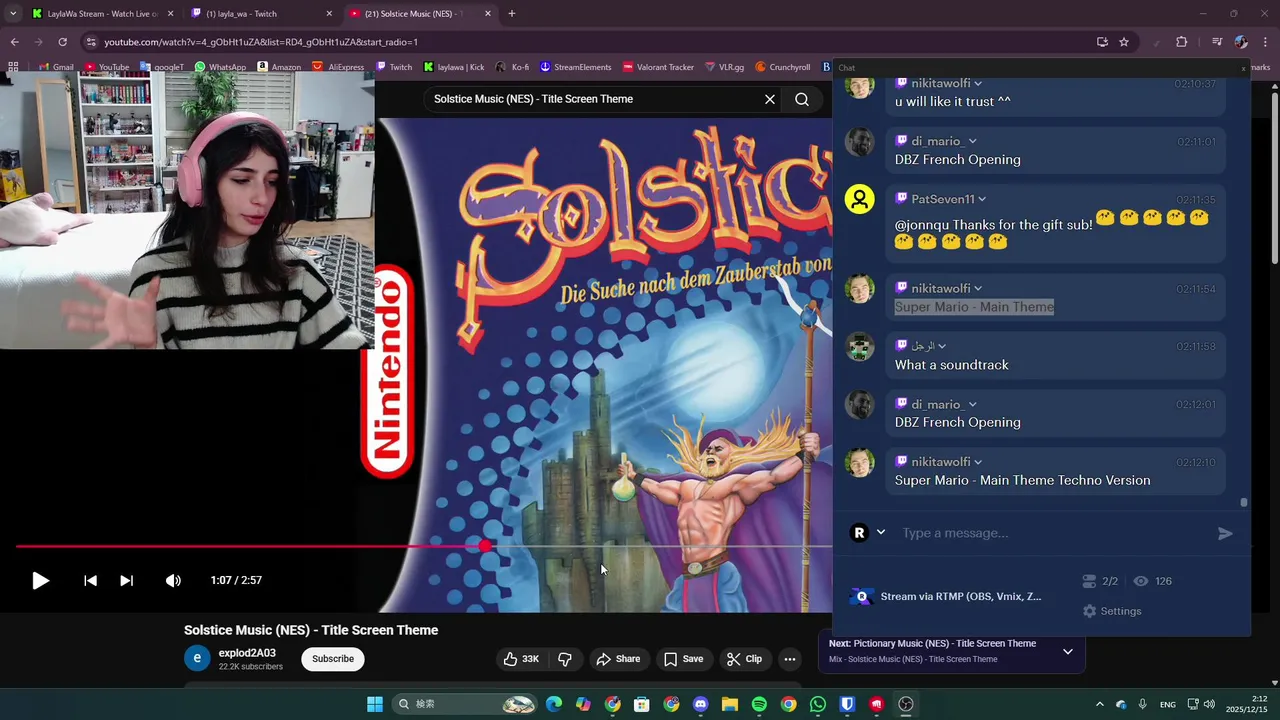Image resolution: width=1280 pixels, height=720 pixels.
Task: Skip back to the previous video
Action: (90, 580)
